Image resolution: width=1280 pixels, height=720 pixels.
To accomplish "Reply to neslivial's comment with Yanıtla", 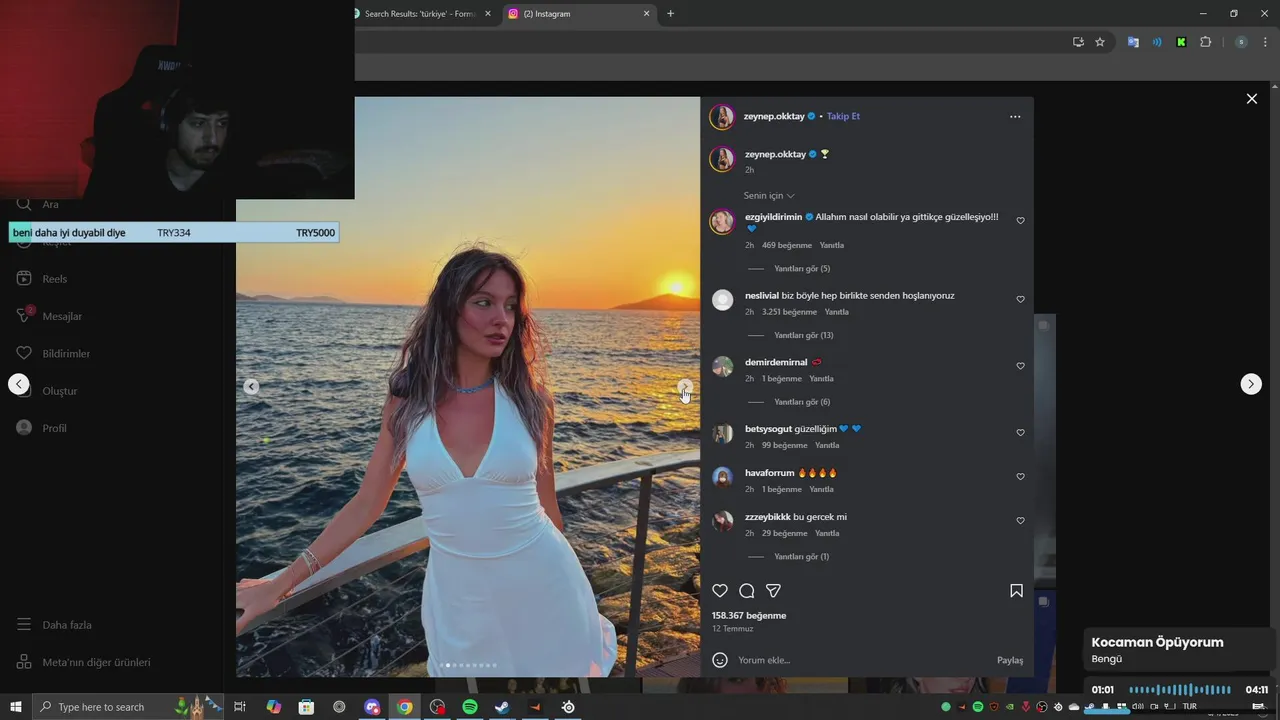I will 836,312.
